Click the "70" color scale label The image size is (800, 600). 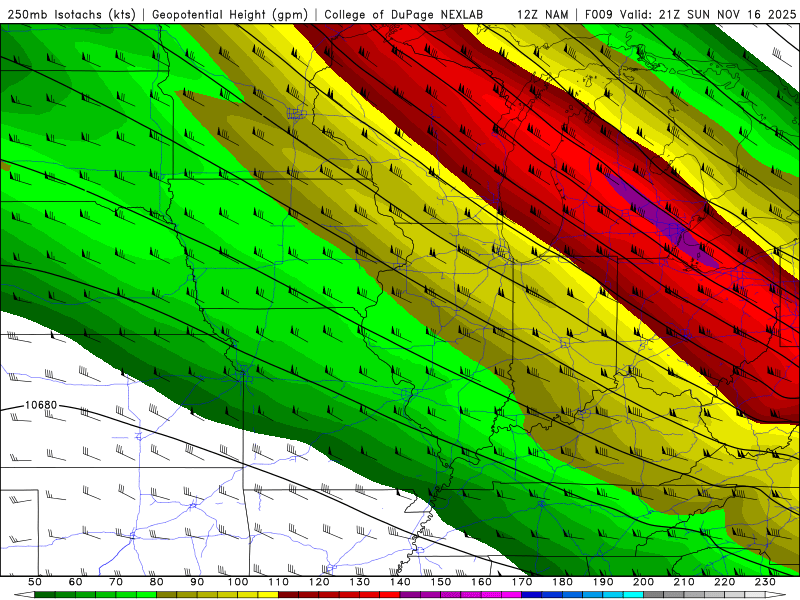pos(116,582)
